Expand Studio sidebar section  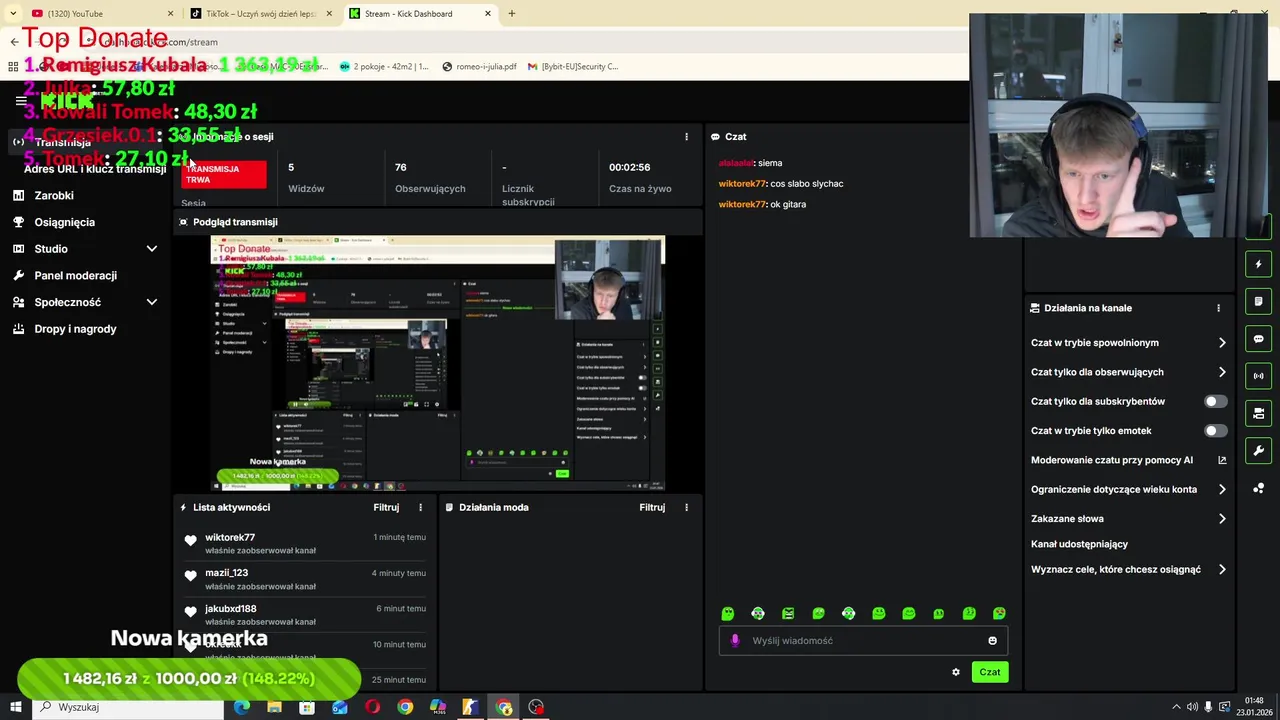152,249
